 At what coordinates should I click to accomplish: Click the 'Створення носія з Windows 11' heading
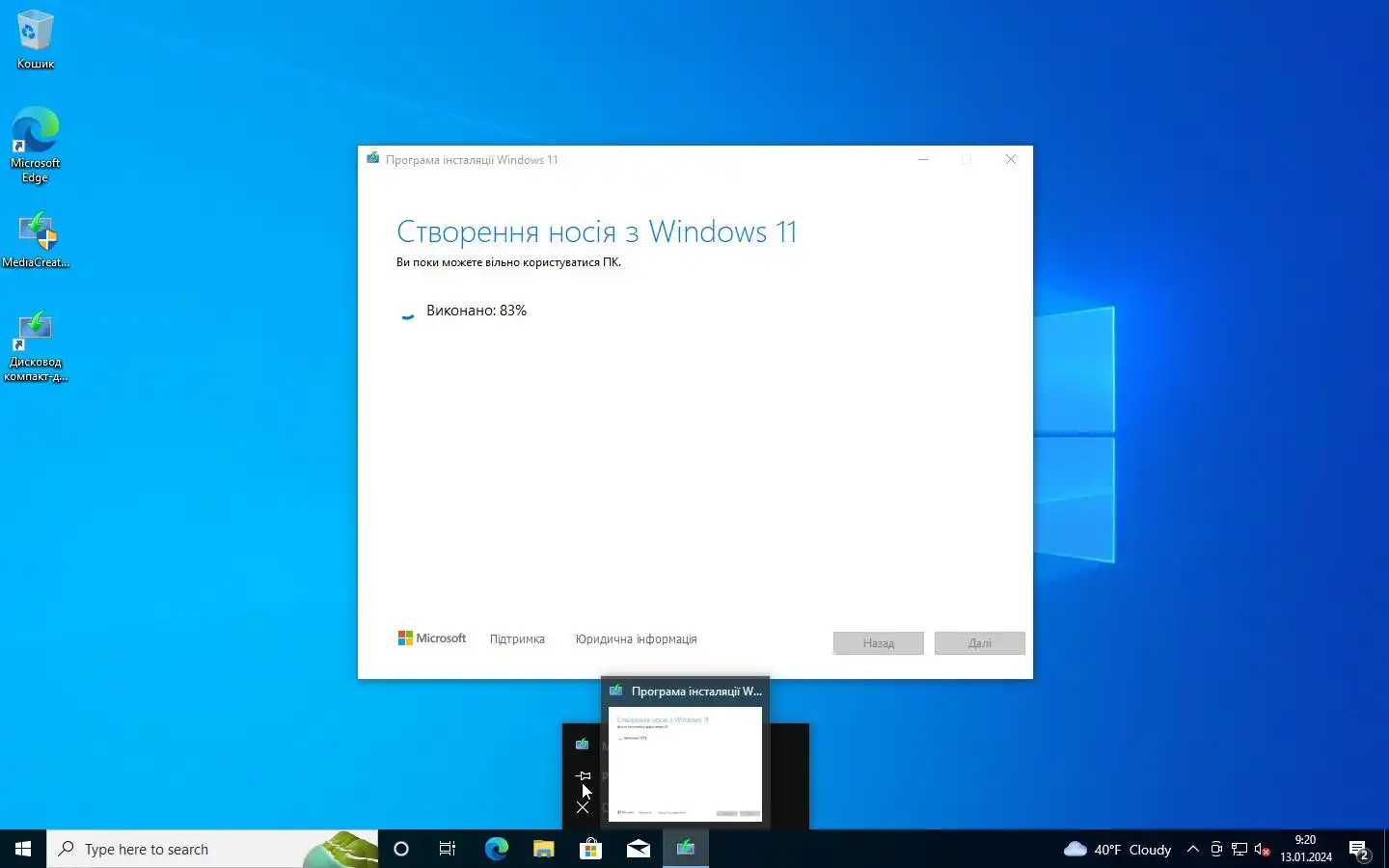click(x=597, y=231)
